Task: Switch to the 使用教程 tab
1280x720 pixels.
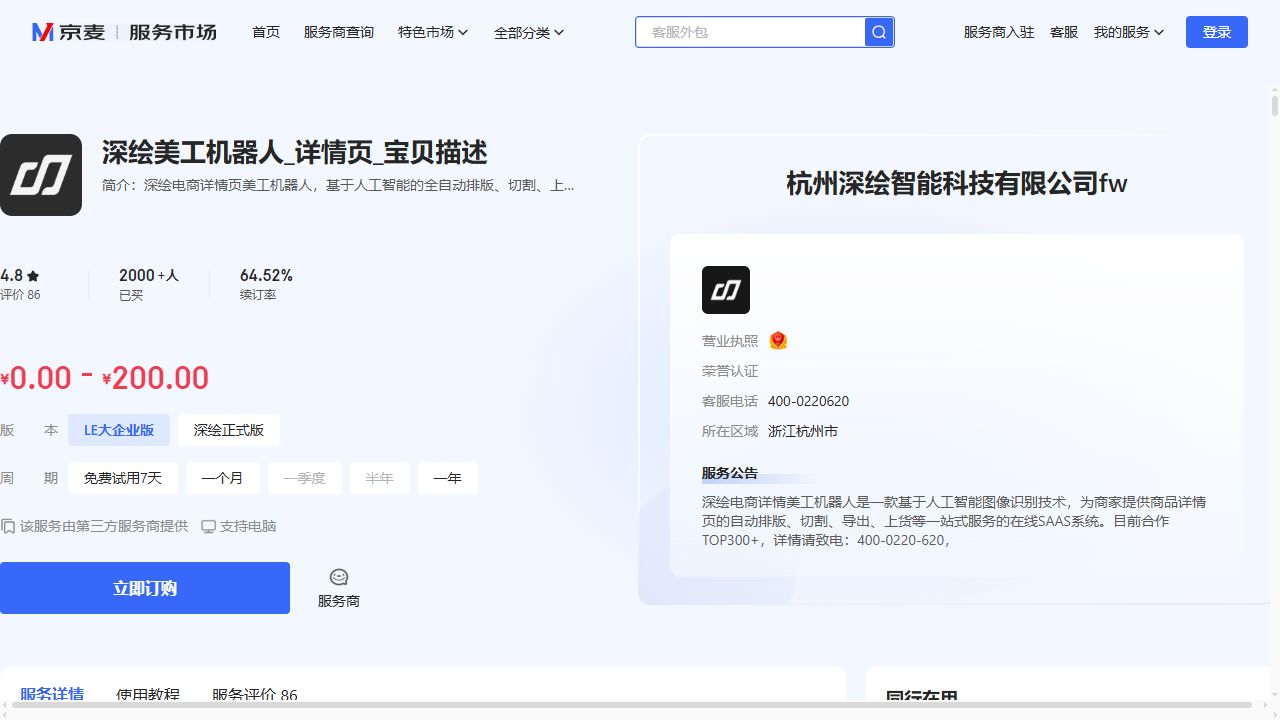Action: (x=148, y=695)
